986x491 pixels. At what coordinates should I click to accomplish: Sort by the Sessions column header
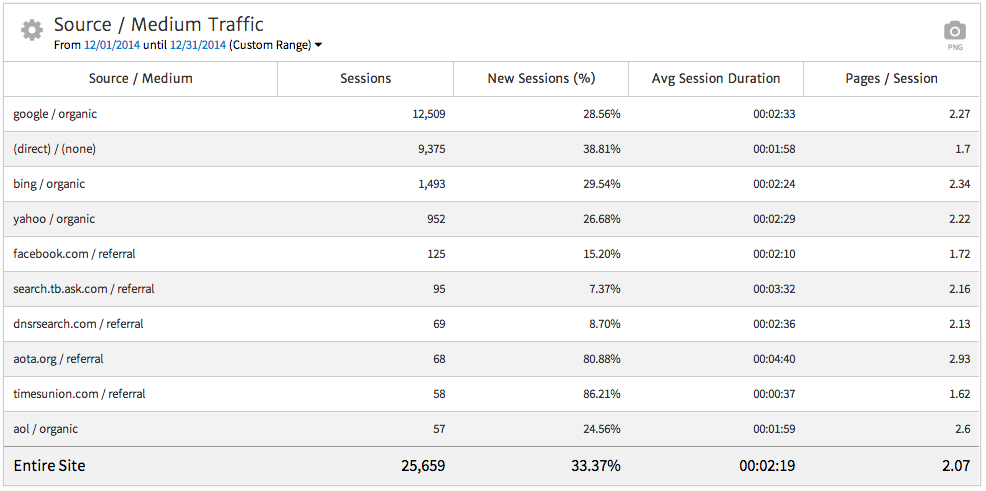[365, 78]
